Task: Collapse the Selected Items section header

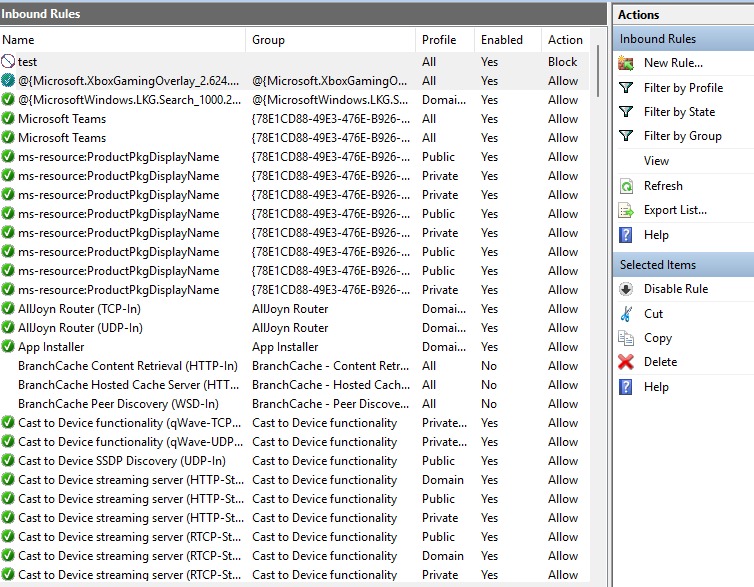Action: coord(683,264)
